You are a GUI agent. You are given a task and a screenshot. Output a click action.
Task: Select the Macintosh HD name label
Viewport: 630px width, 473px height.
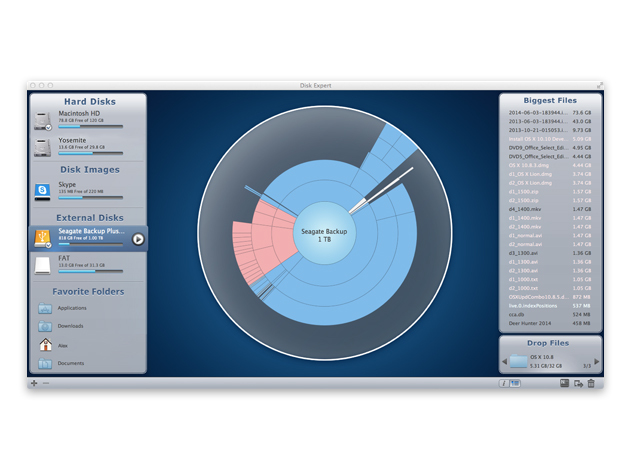click(79, 114)
